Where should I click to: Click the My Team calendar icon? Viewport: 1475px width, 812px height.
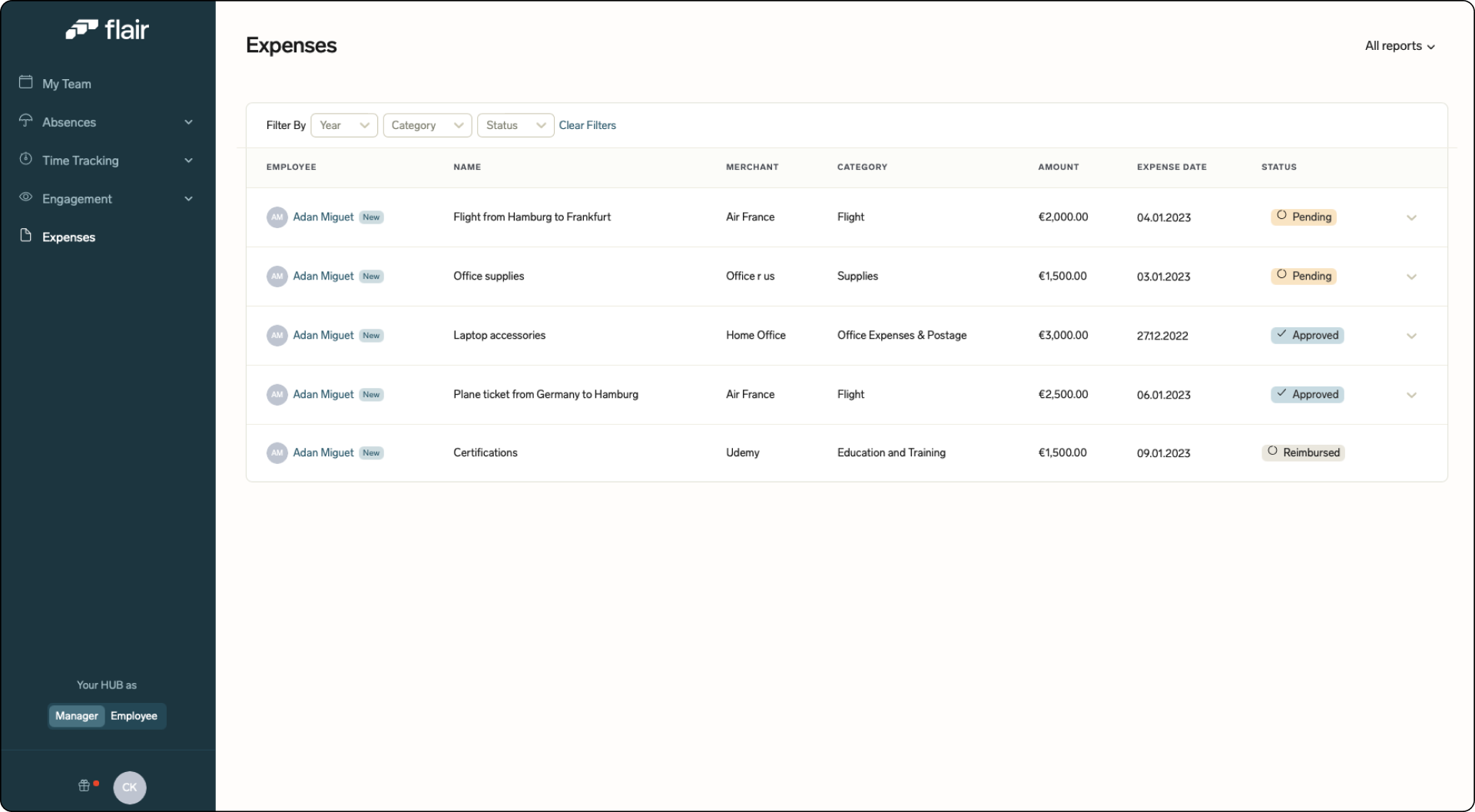click(x=25, y=82)
